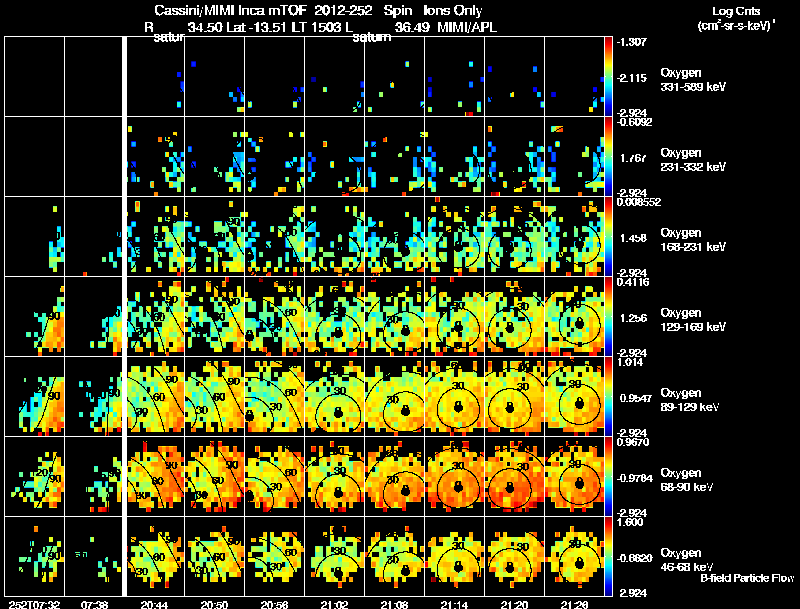Select the 68-90 keV panel at 20:50
Screen dimensions: 800x609
pyautogui.click(x=214, y=477)
